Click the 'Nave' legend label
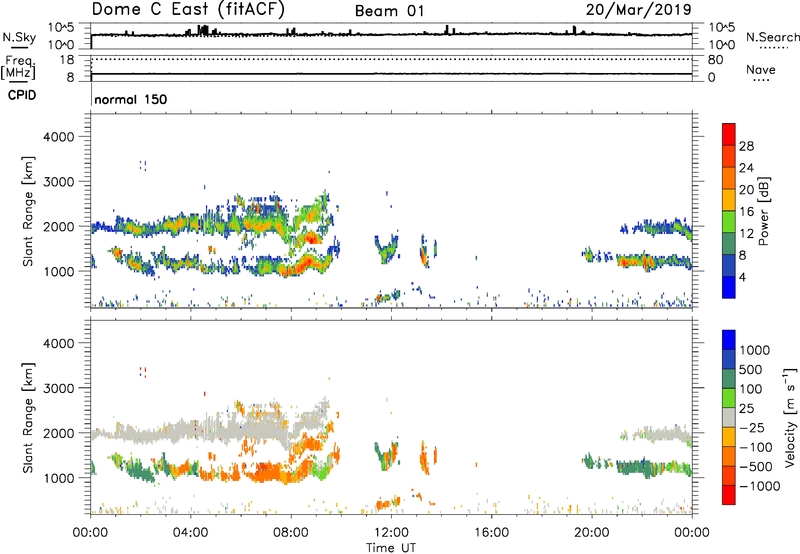800x554 pixels. click(x=760, y=70)
